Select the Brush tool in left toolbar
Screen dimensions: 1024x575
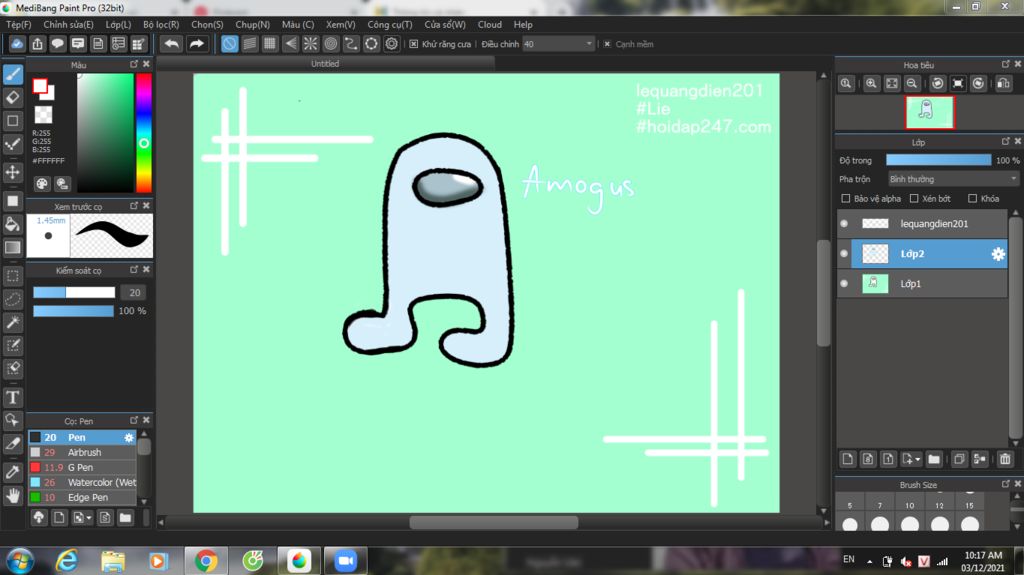13,74
